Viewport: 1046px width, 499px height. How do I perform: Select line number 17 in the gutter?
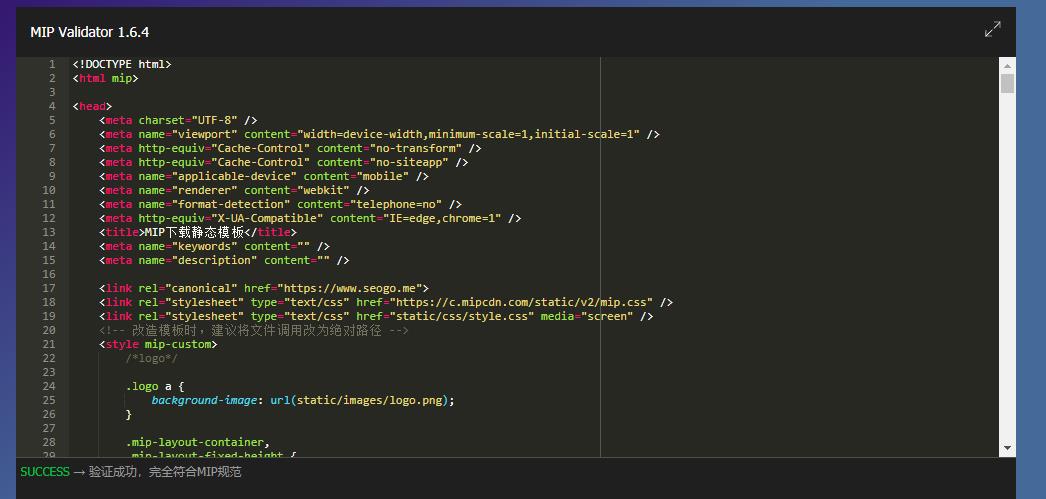point(49,288)
